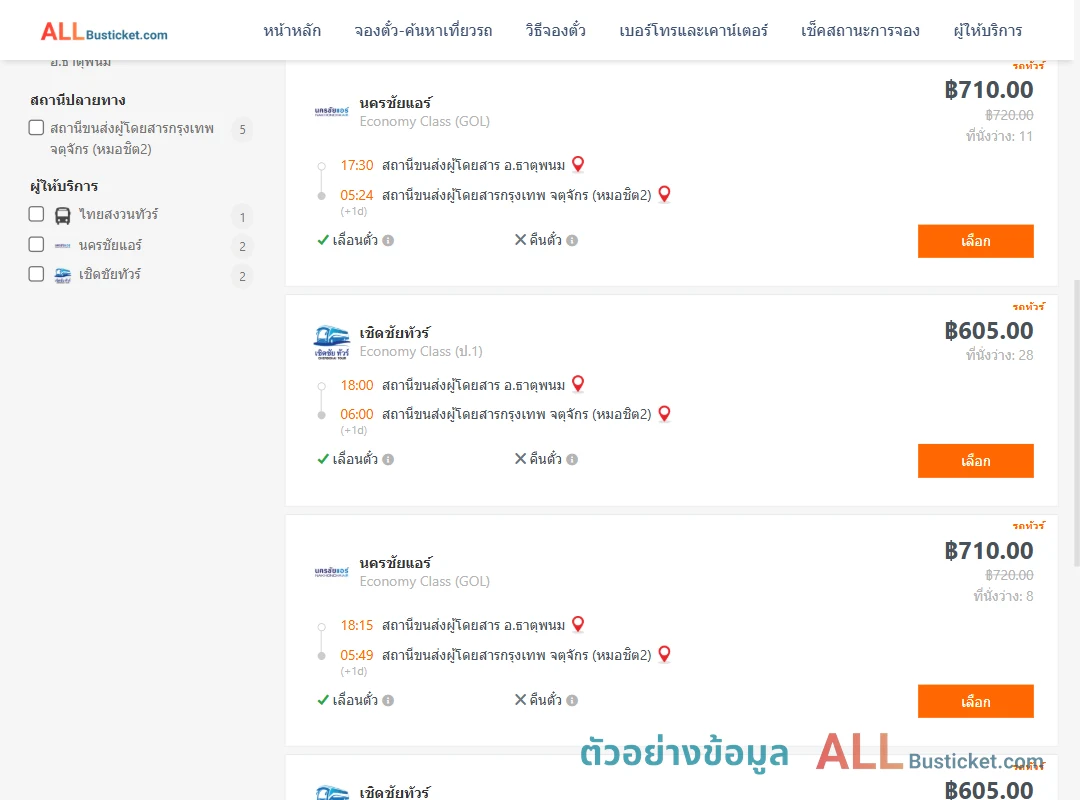The image size is (1080, 800).
Task: Tick the ไทยสงวนทัวร์ operator checkbox
Action: [37, 214]
